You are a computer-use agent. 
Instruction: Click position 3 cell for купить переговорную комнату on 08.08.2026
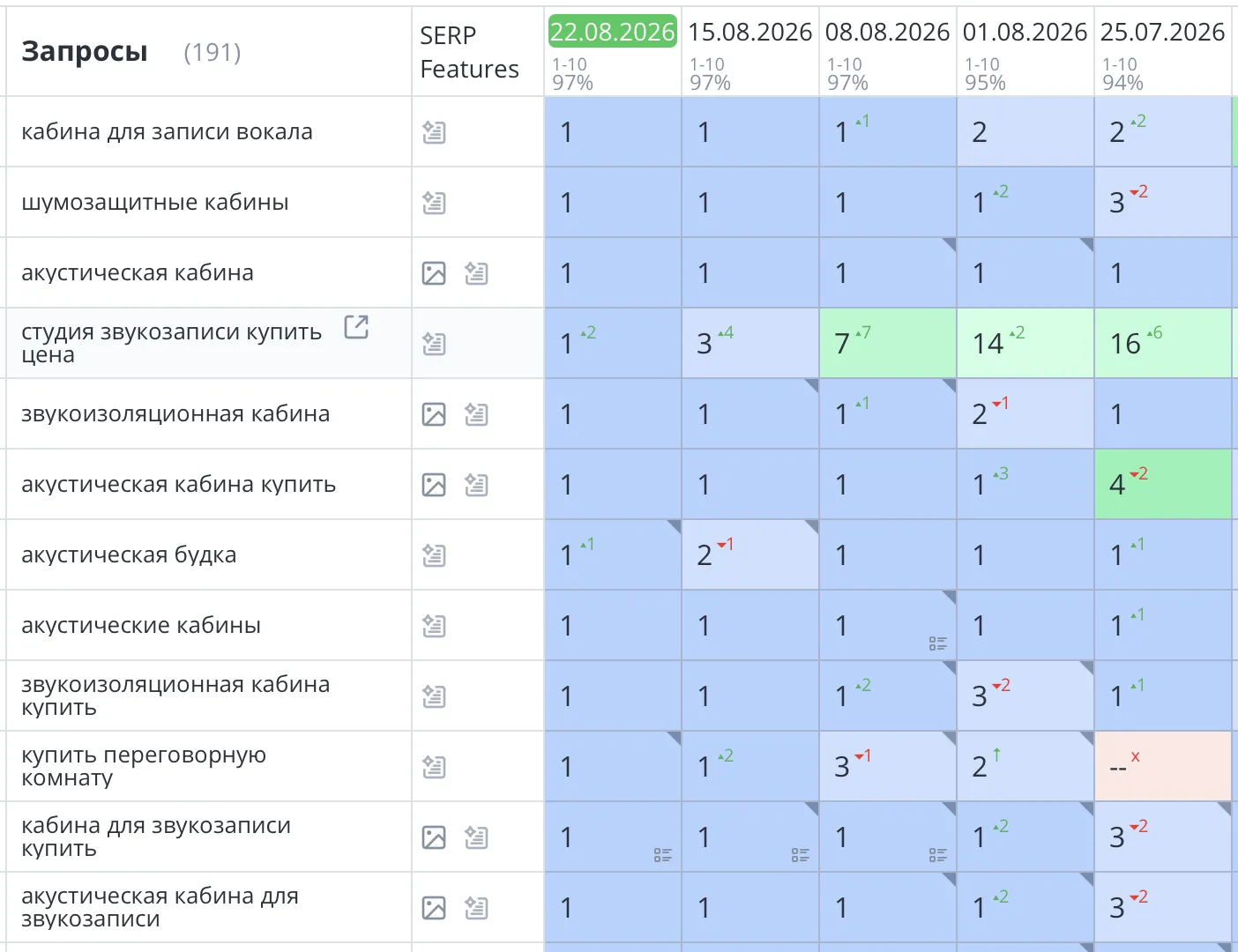[x=888, y=767]
